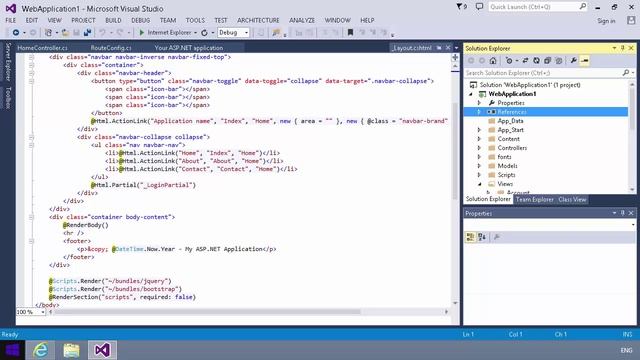The height and width of the screenshot is (360, 640).
Task: Switch to the Class View tab
Action: [572, 200]
